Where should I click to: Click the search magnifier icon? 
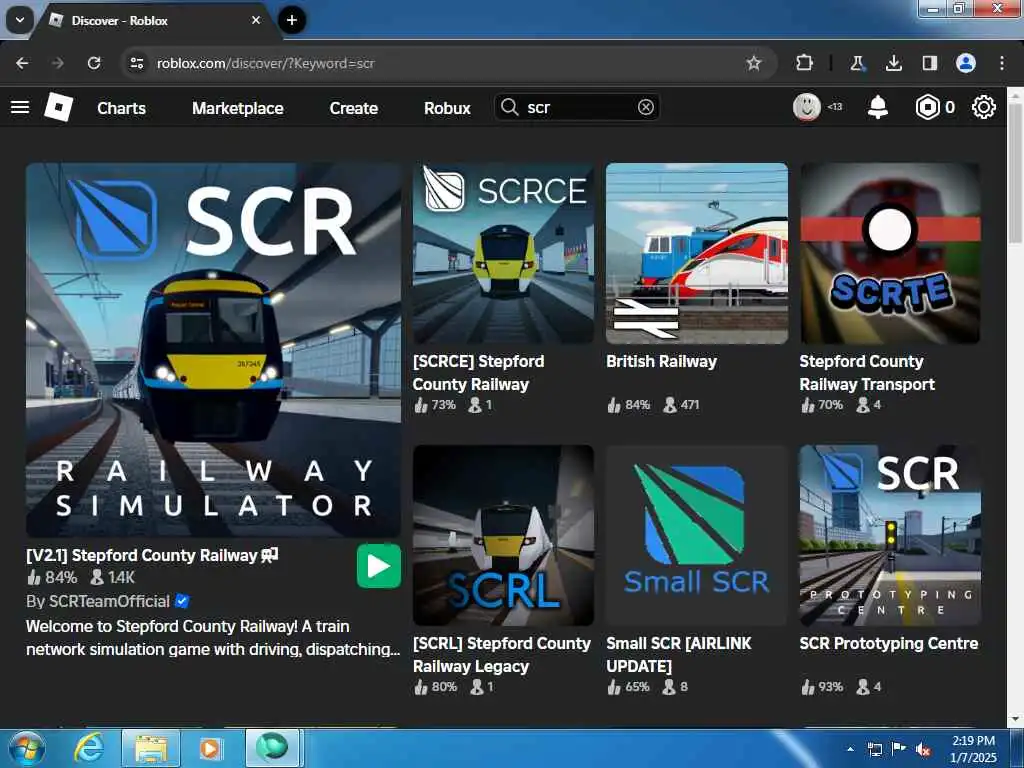[509, 107]
